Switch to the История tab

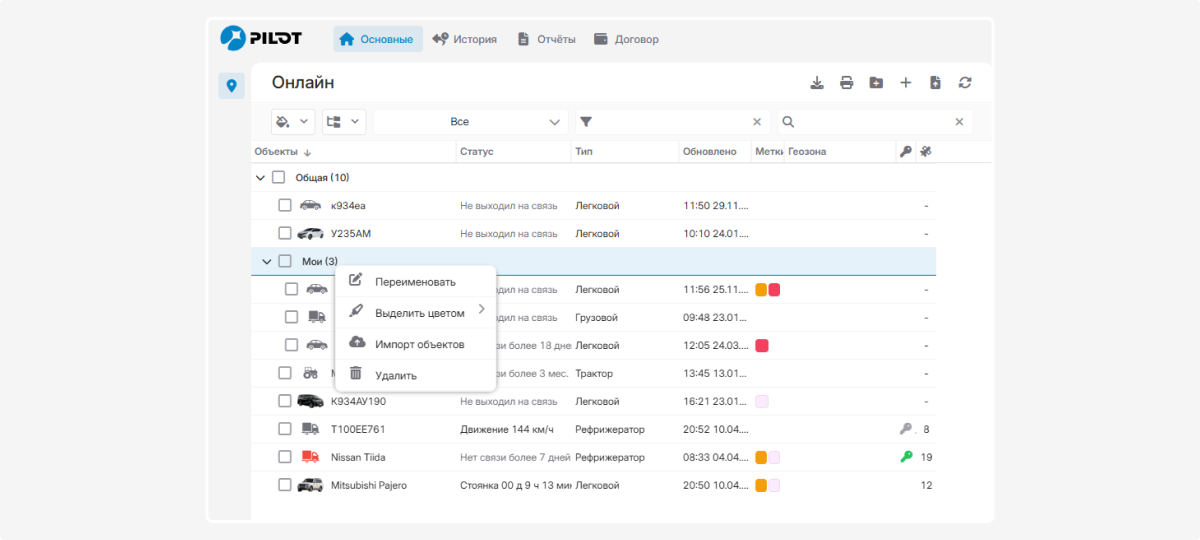point(465,40)
